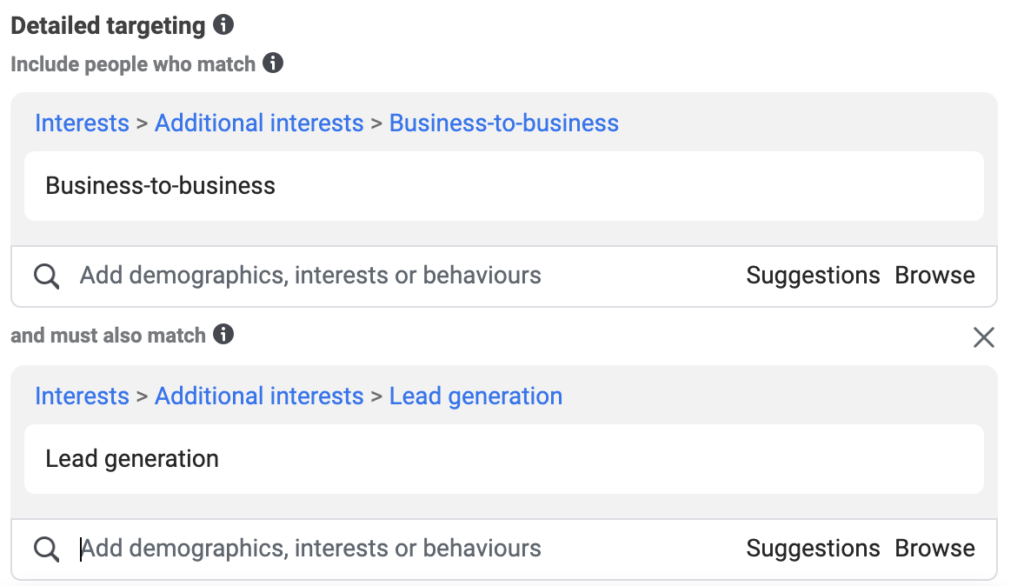Click the blue Business-to-business breadcrumb link
Screen dimensions: 1024x586
click(x=504, y=123)
